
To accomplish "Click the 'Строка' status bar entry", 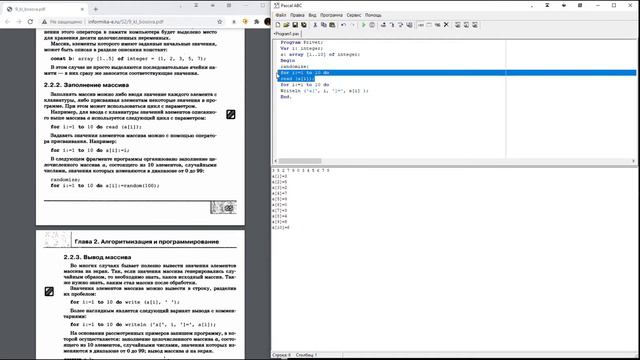I will coord(282,355).
